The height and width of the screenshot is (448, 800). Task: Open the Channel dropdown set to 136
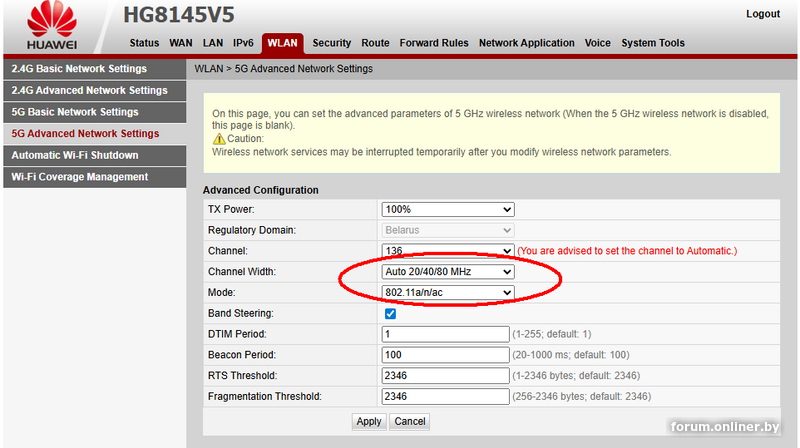447,251
